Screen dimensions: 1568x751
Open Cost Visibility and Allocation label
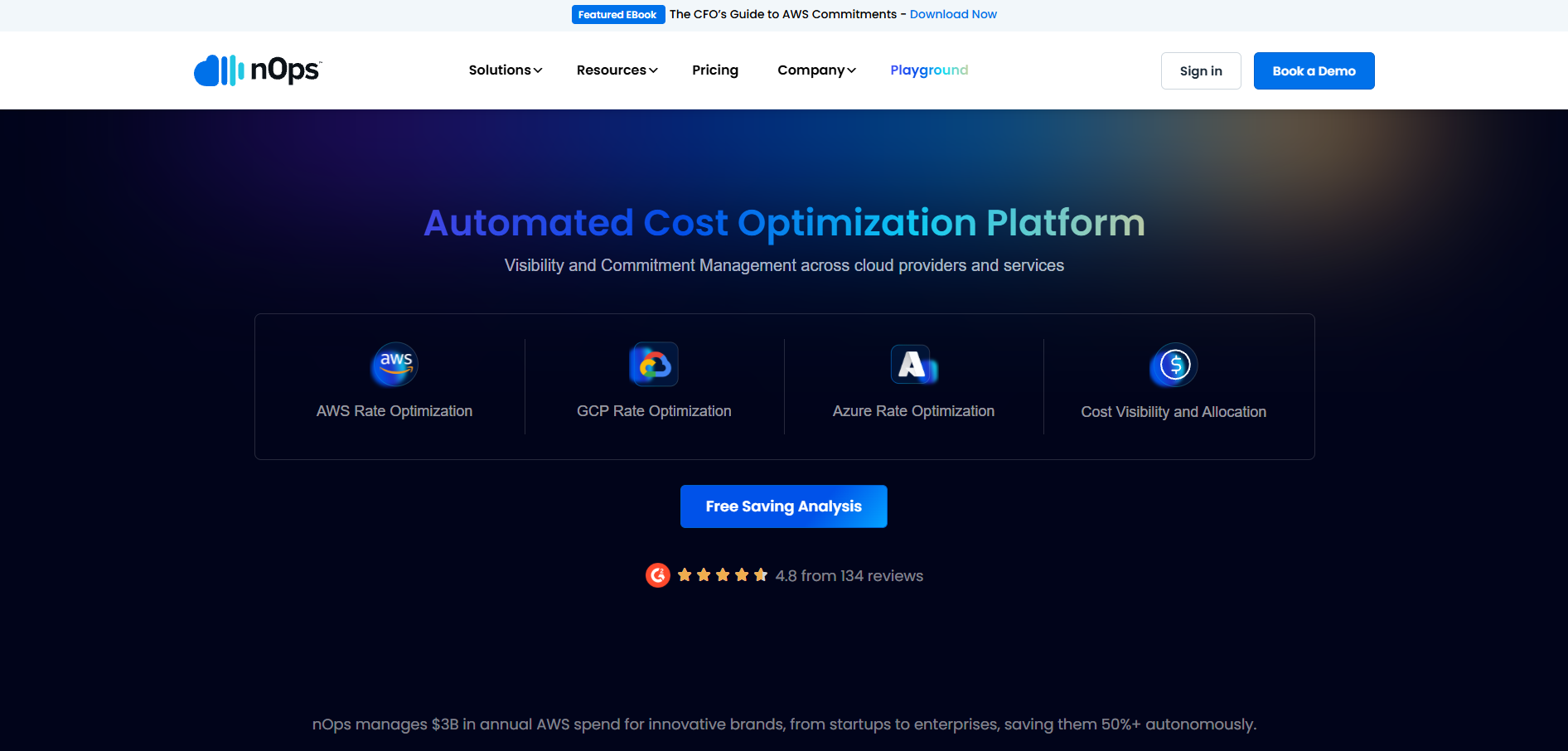pyautogui.click(x=1174, y=412)
